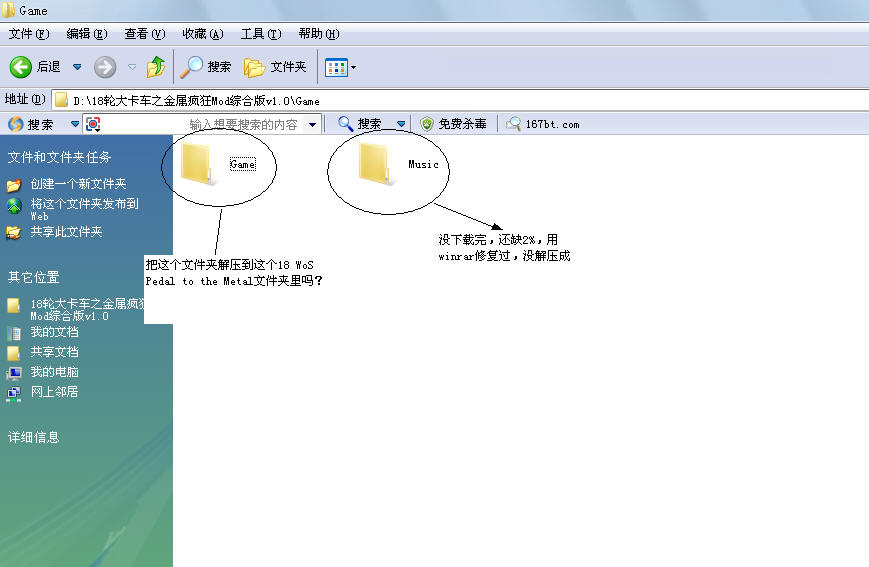Click the new folder icon in tasks pane
This screenshot has width=869, height=567.
tap(14, 185)
